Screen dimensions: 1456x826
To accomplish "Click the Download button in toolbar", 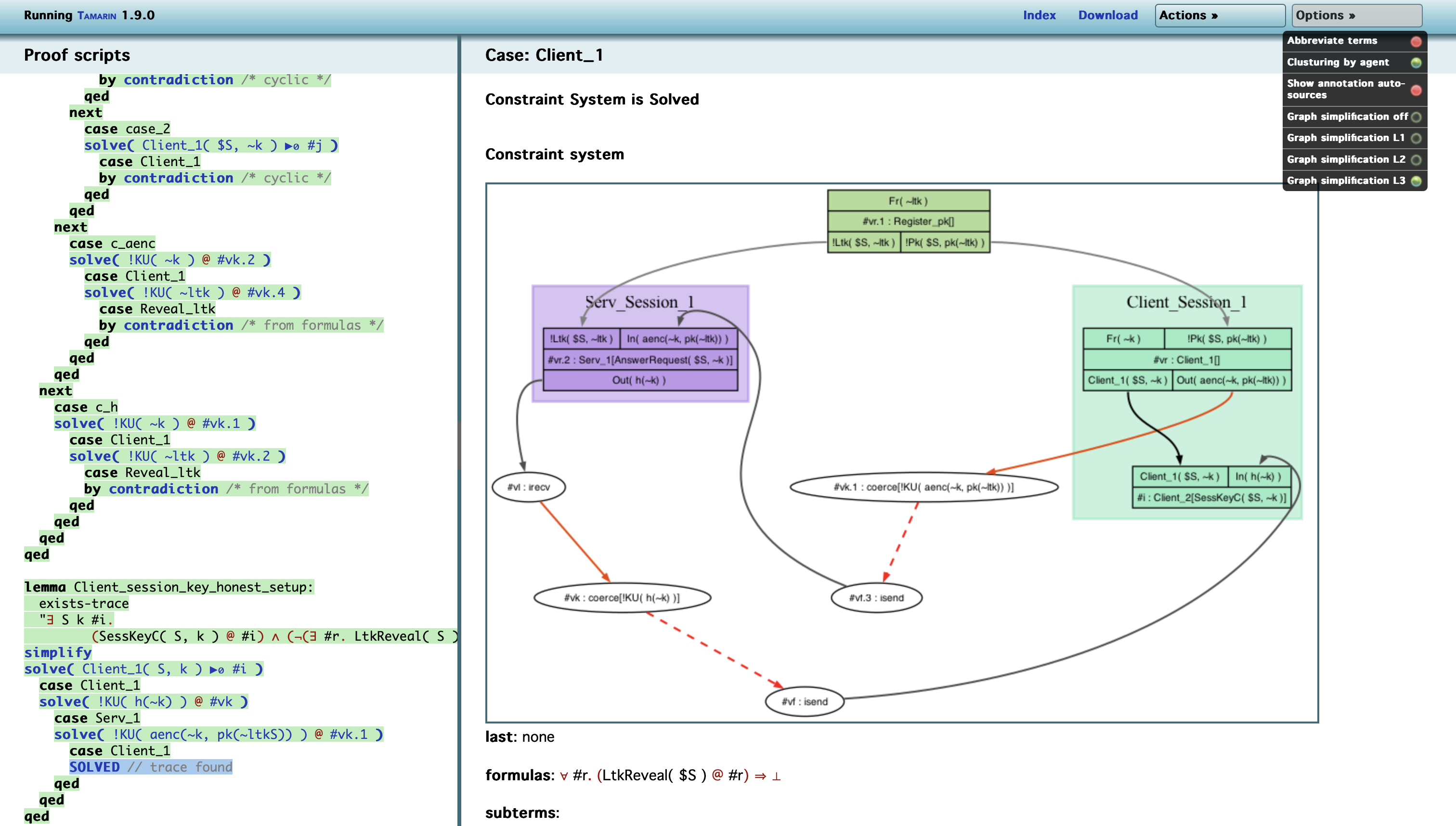I will point(1106,14).
